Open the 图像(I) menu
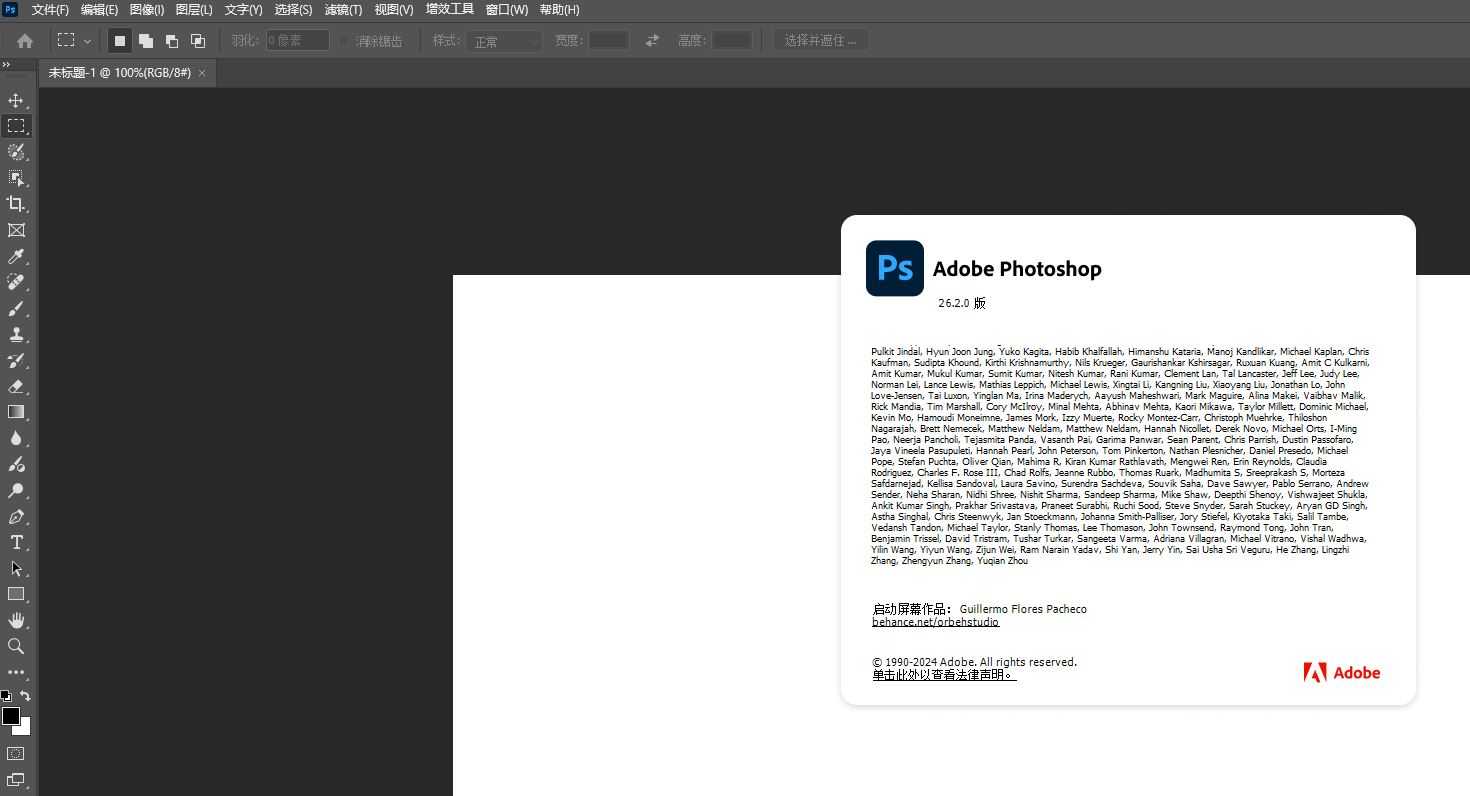 coord(147,10)
